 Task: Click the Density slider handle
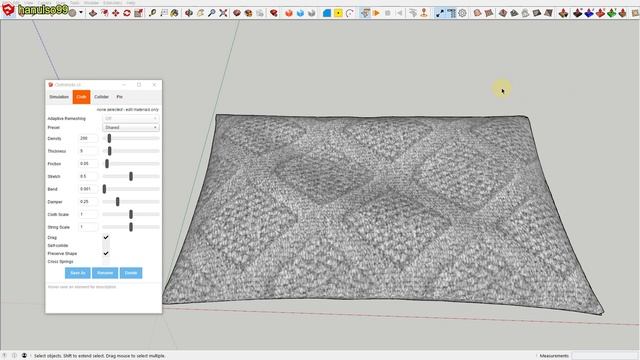pyautogui.click(x=109, y=138)
